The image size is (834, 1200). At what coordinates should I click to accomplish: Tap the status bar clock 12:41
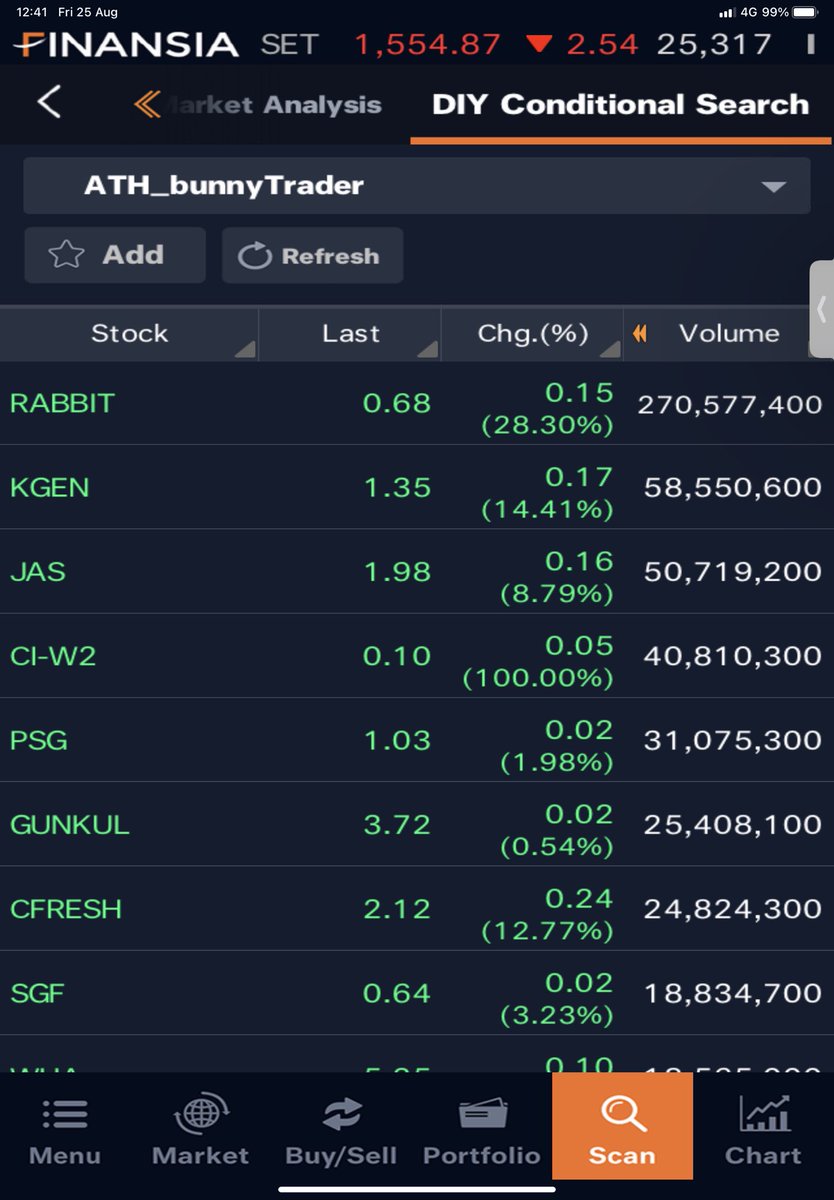click(x=32, y=12)
